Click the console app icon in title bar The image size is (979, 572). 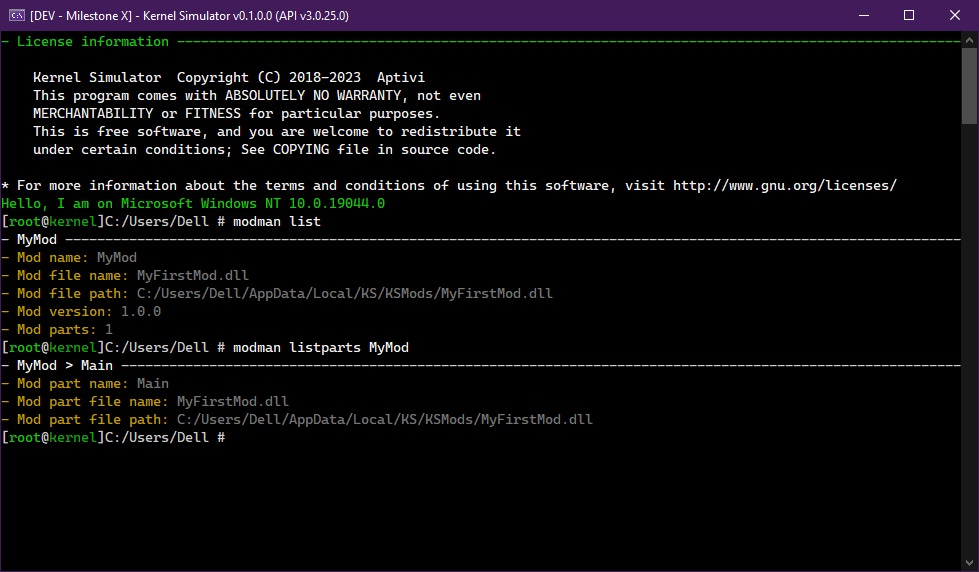(17, 15)
